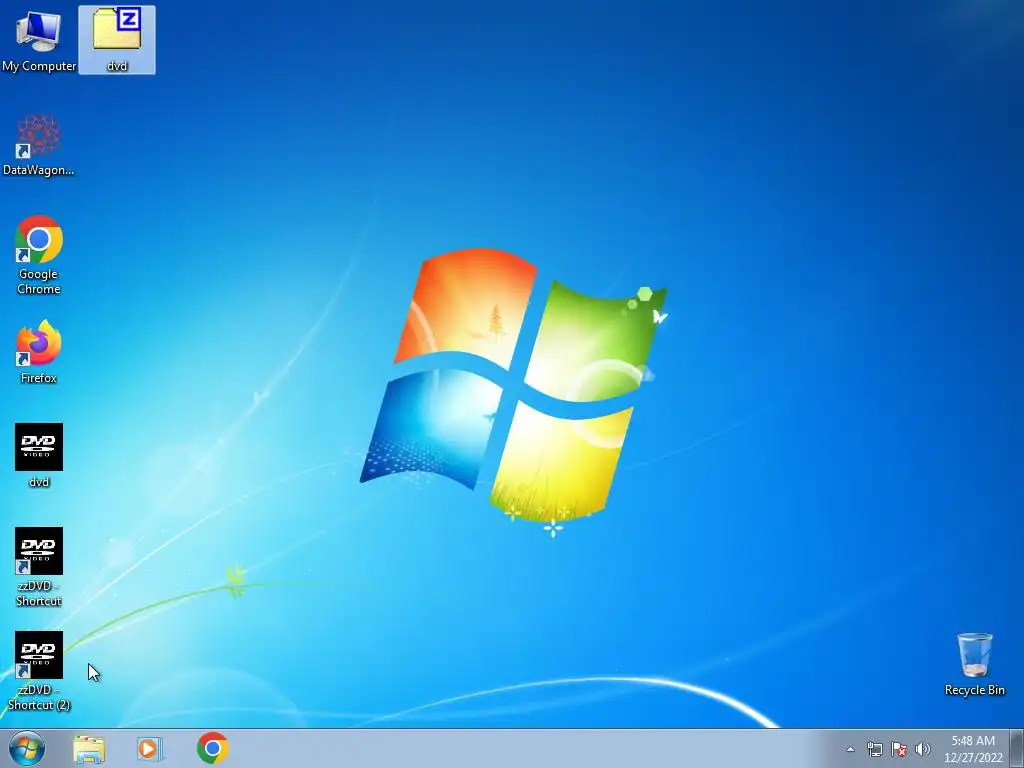Select the black dvd video file icon
Viewport: 1024px width, 768px height.
[x=39, y=456]
